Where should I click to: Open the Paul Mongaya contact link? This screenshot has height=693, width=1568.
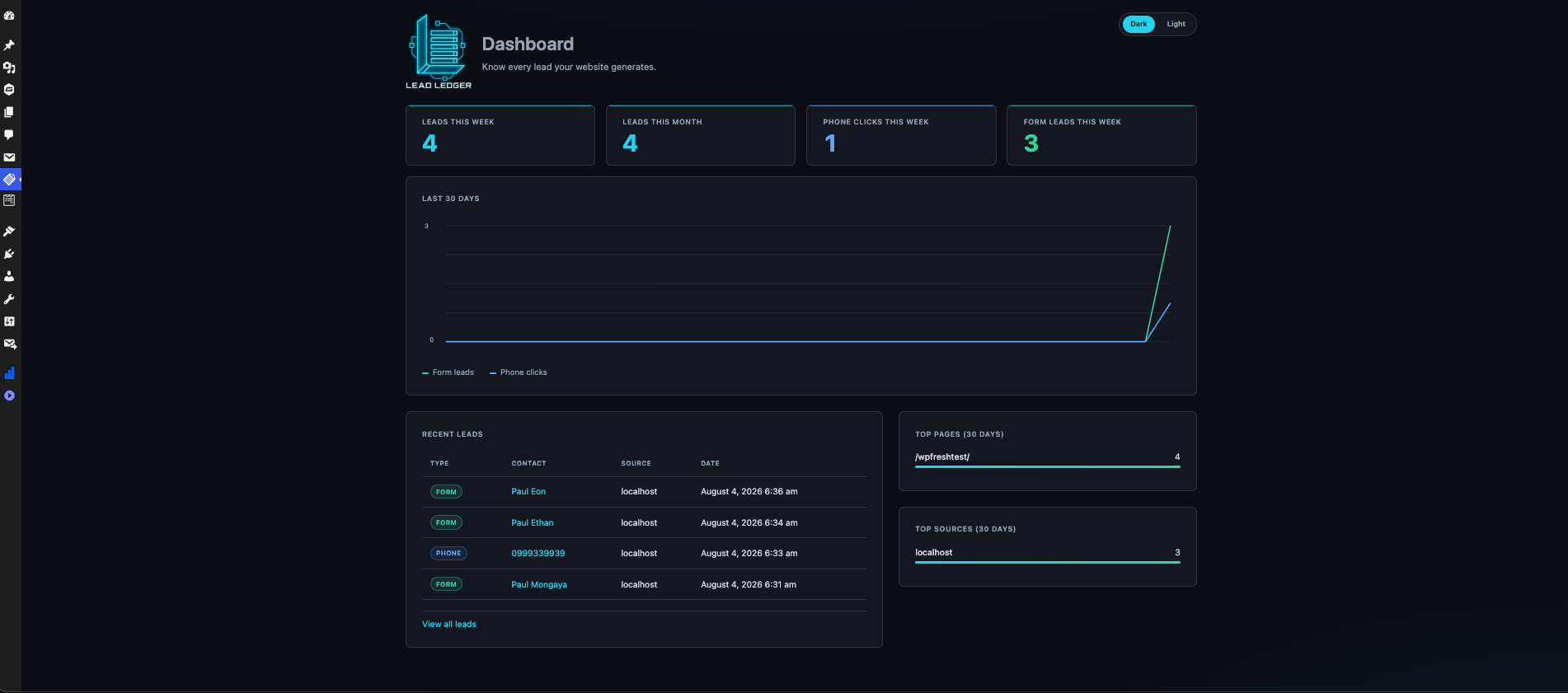pyautogui.click(x=539, y=585)
